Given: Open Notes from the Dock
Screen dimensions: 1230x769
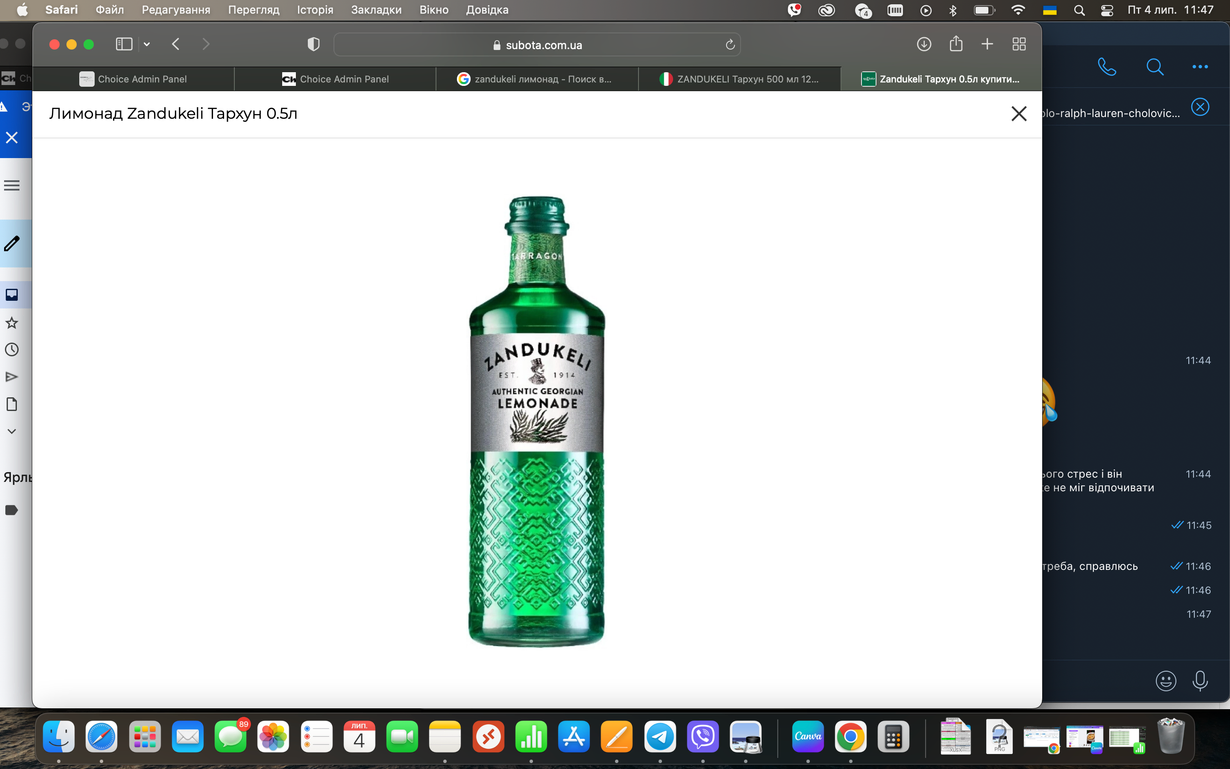Looking at the screenshot, I should point(445,737).
